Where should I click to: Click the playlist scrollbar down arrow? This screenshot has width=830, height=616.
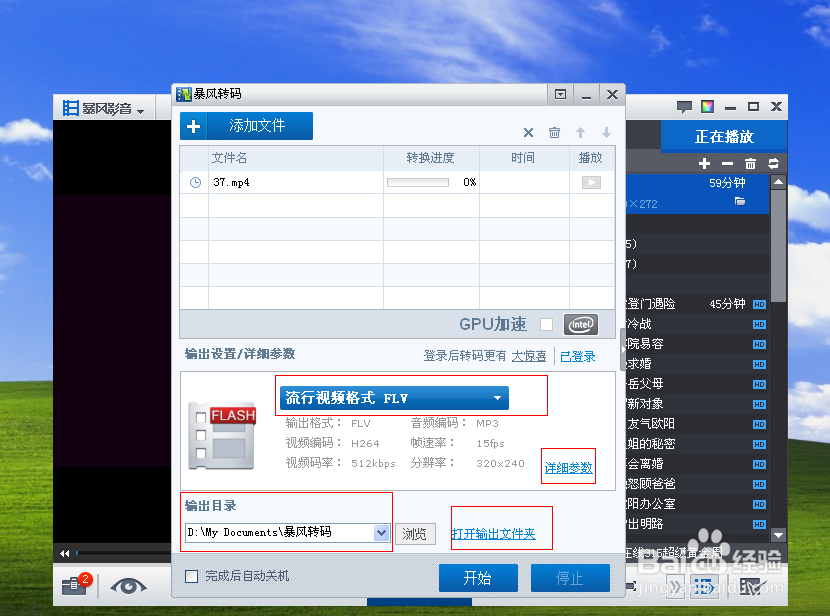click(778, 535)
